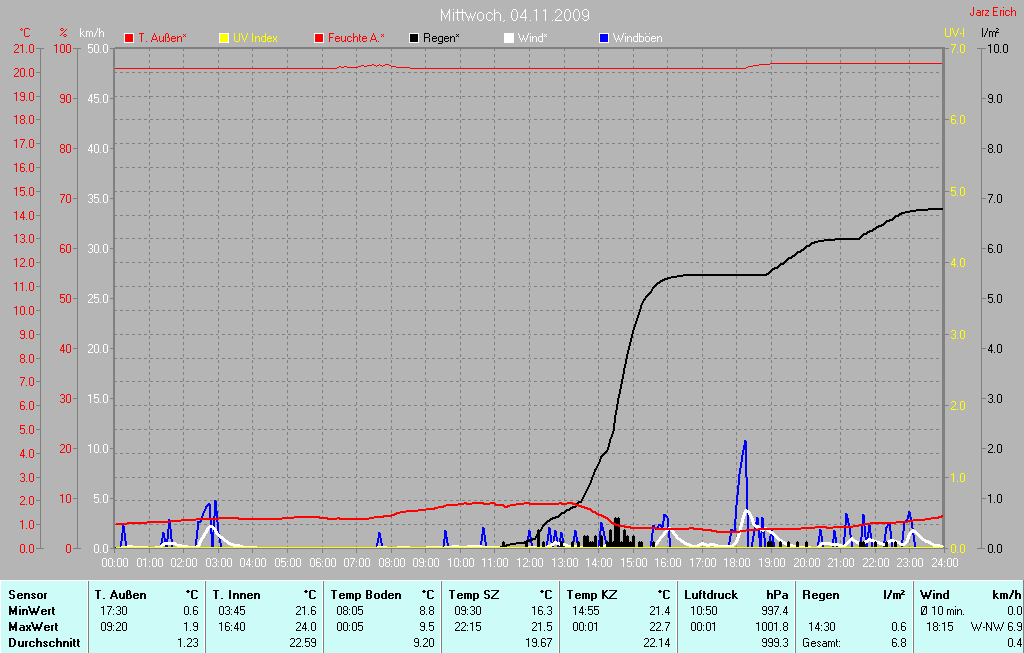Click the MinWert row label
Screen dimensions: 1024x653
[x=32, y=611]
